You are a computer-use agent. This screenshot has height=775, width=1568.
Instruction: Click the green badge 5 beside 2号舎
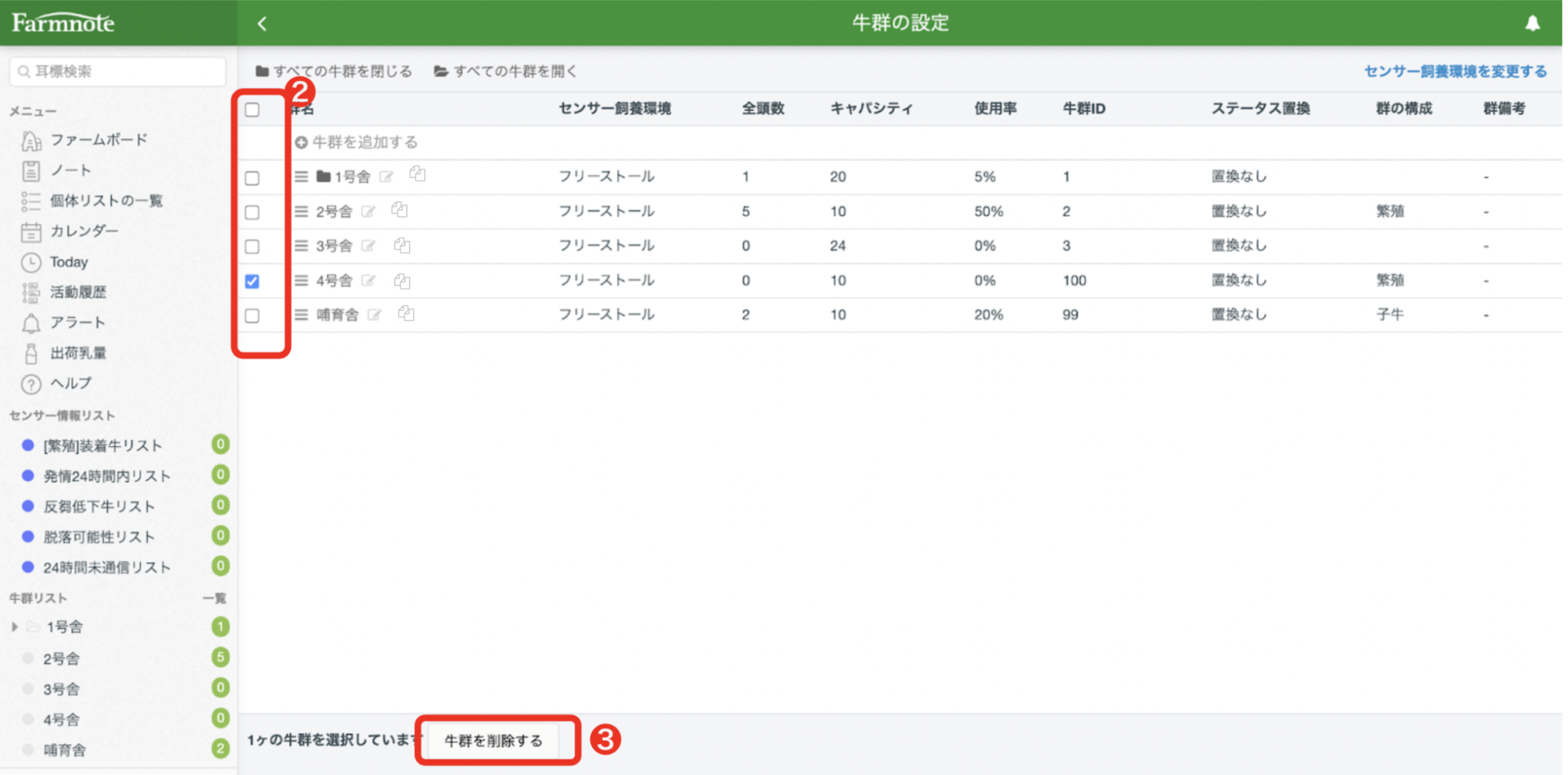(221, 658)
